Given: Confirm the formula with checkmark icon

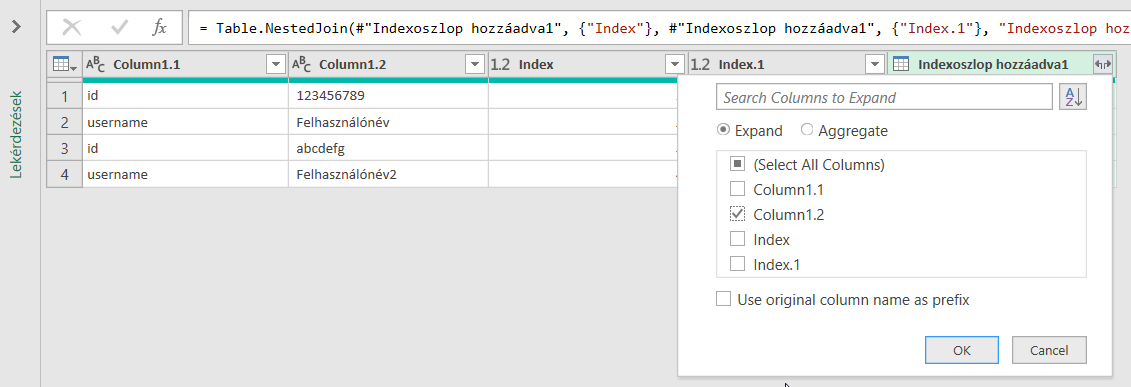Looking at the screenshot, I should point(120,27).
